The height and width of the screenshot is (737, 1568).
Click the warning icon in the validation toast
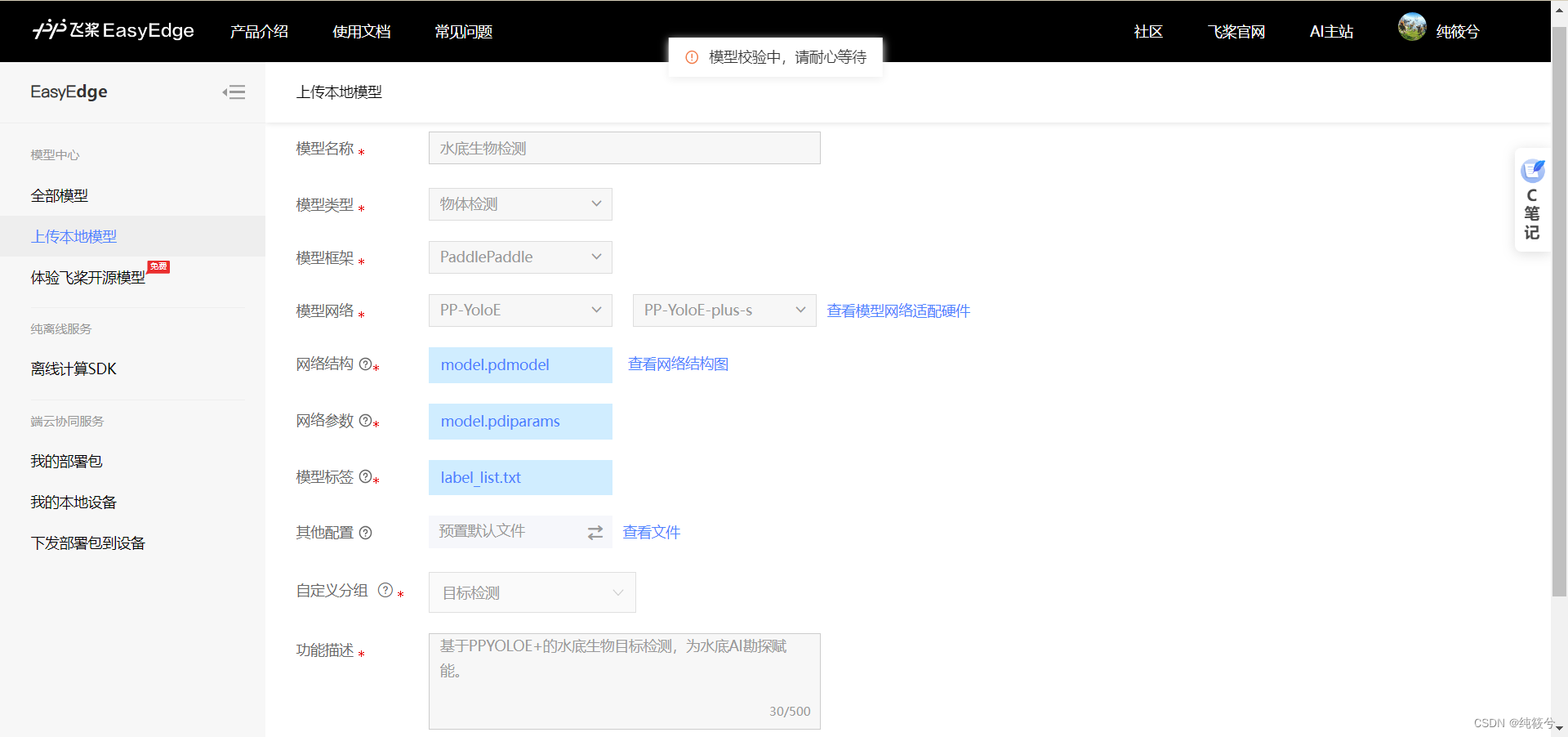[x=692, y=57]
